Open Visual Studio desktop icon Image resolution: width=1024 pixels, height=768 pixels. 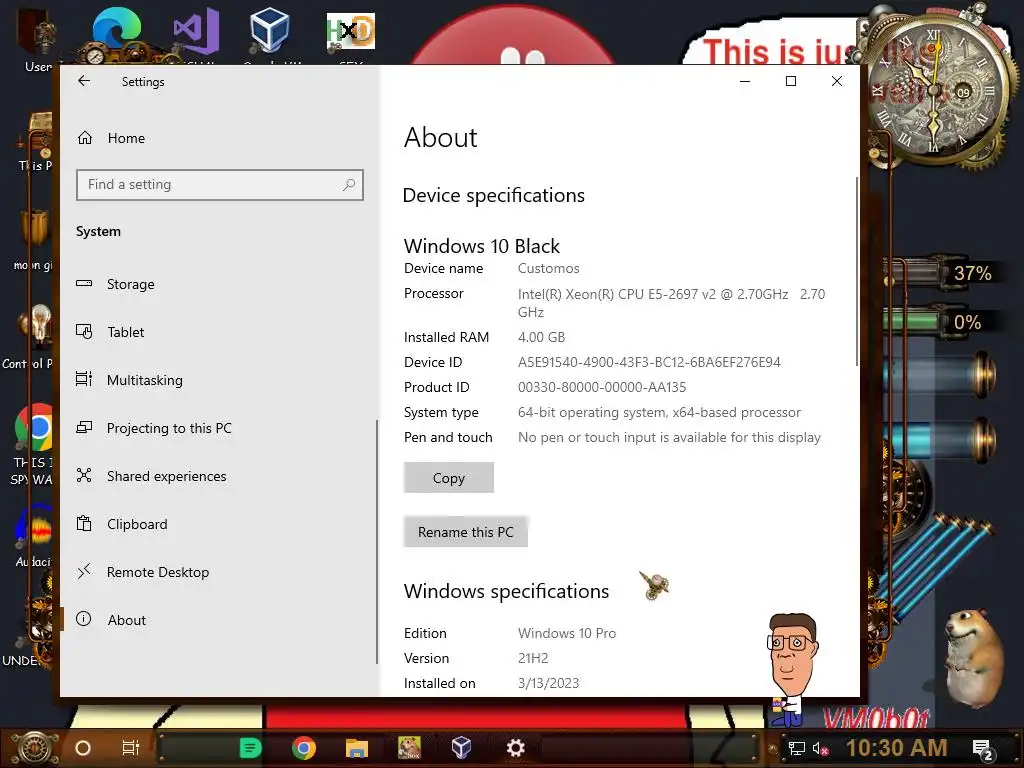(196, 31)
